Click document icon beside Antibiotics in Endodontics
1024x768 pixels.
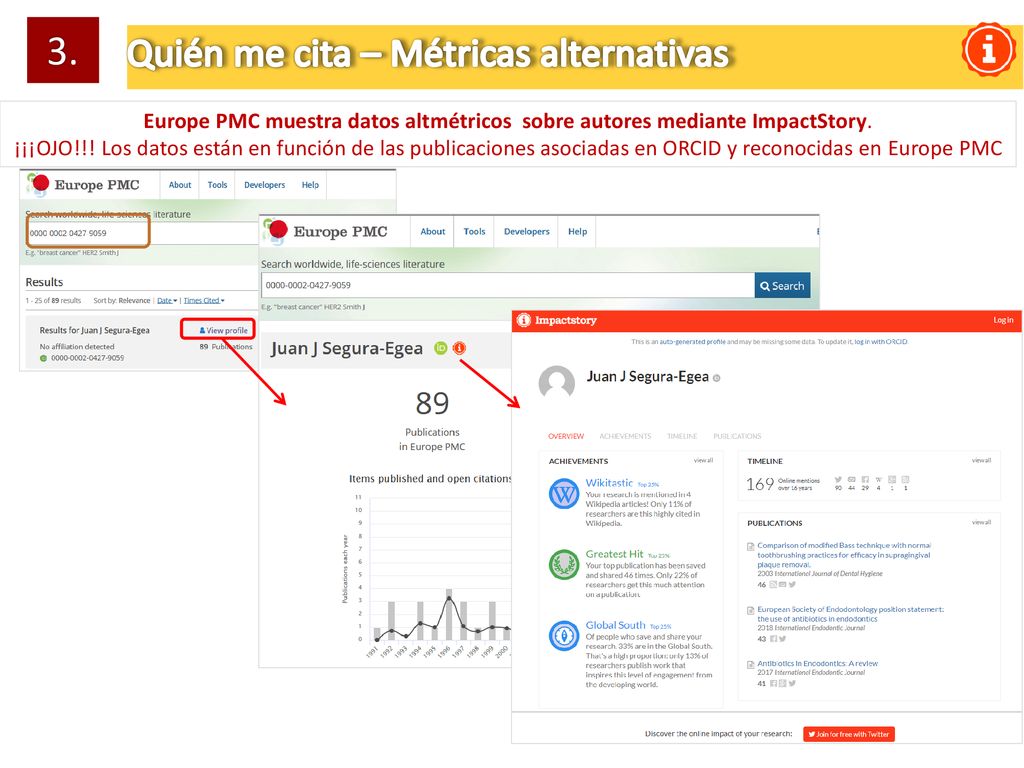tap(751, 664)
